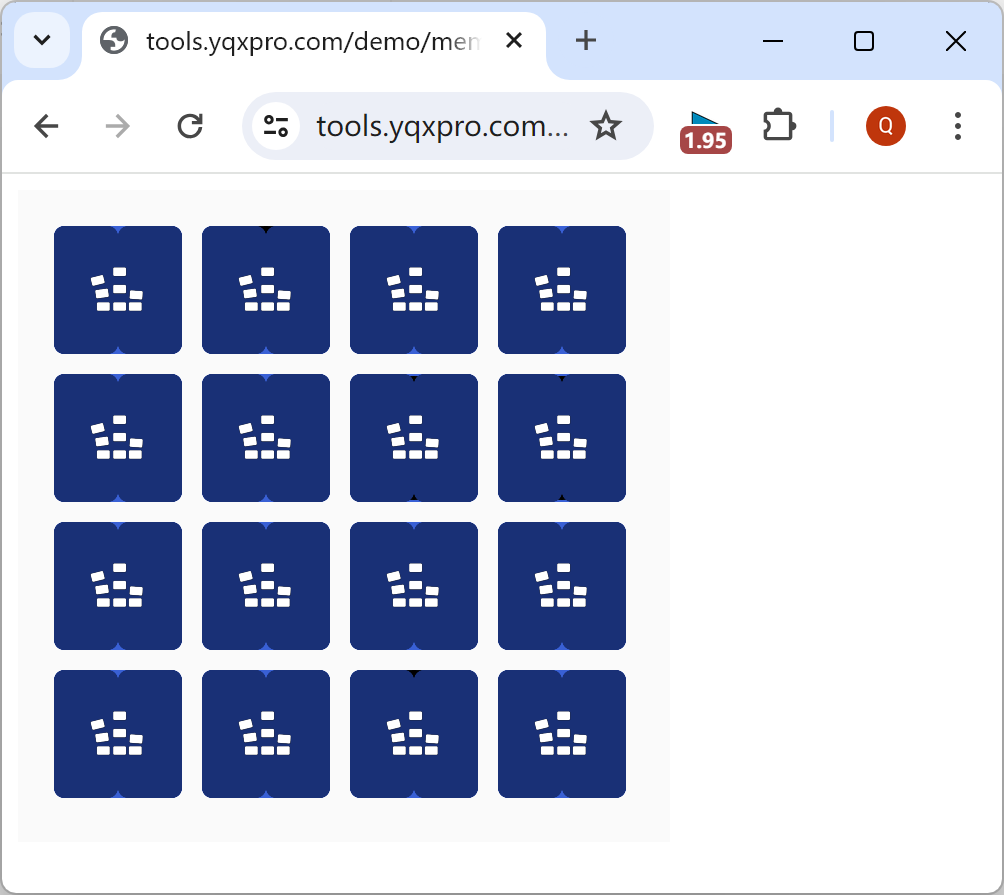Flip the first card in the third row
Image resolution: width=1004 pixels, height=895 pixels.
(x=118, y=586)
